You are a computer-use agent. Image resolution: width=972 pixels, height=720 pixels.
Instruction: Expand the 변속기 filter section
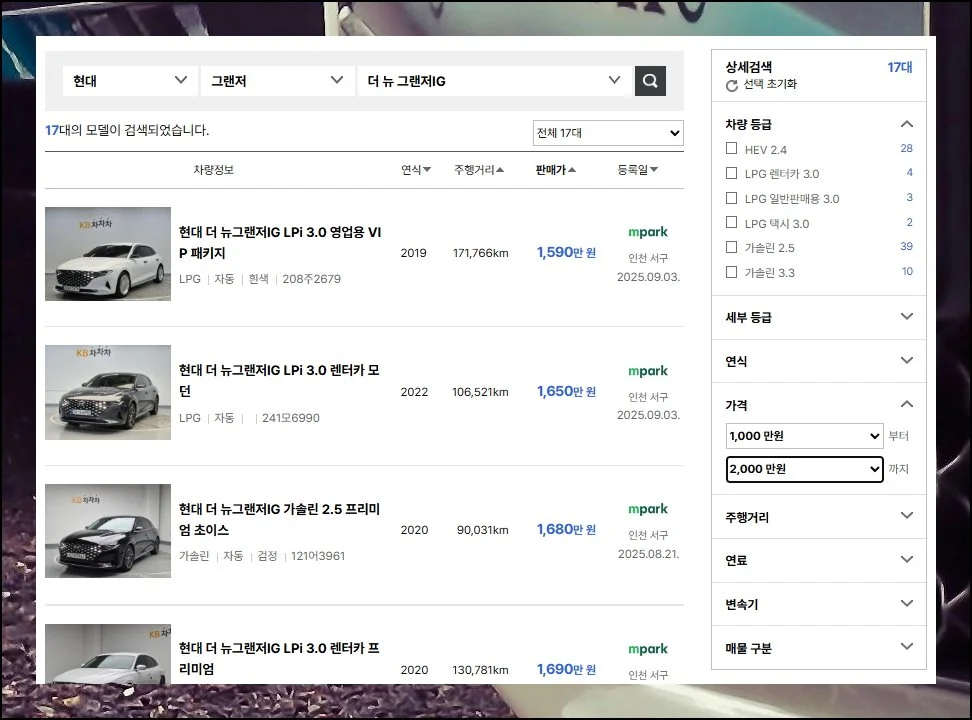(x=906, y=603)
